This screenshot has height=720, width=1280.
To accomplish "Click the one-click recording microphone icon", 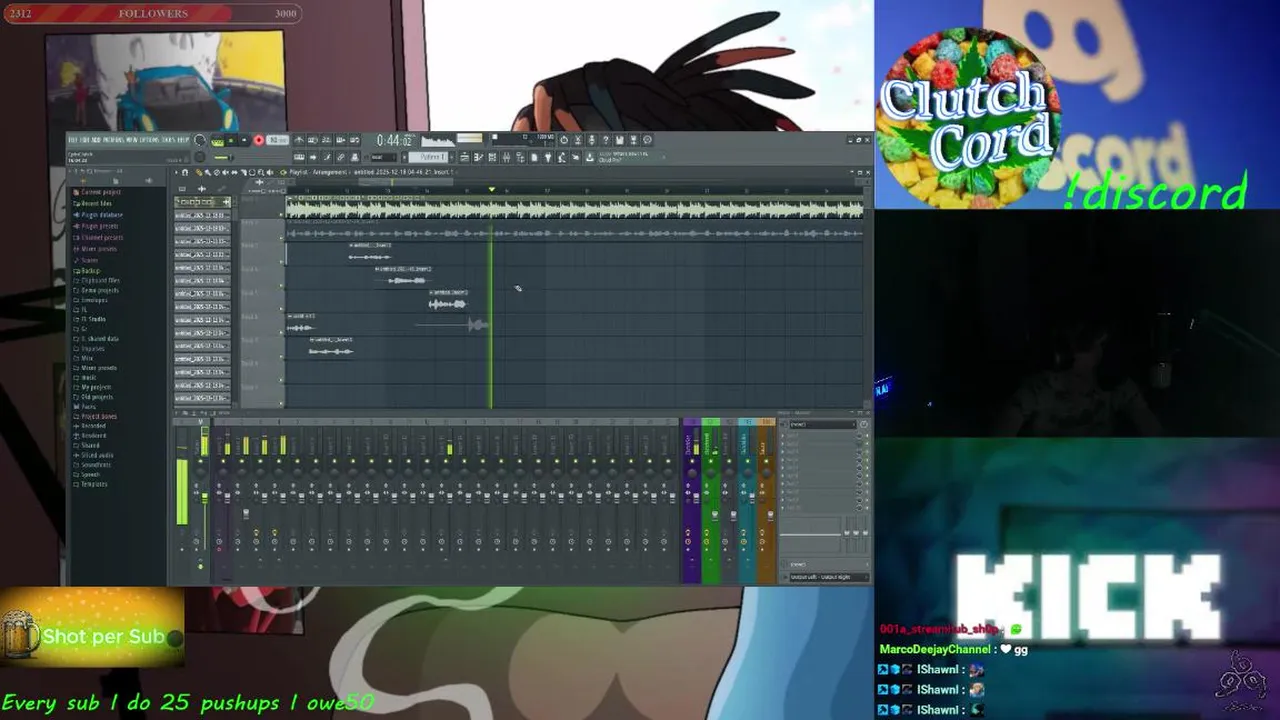I will point(592,140).
